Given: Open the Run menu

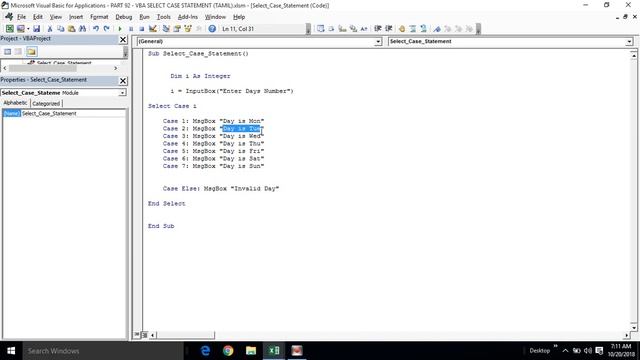Looking at the screenshot, I should click(144, 17).
